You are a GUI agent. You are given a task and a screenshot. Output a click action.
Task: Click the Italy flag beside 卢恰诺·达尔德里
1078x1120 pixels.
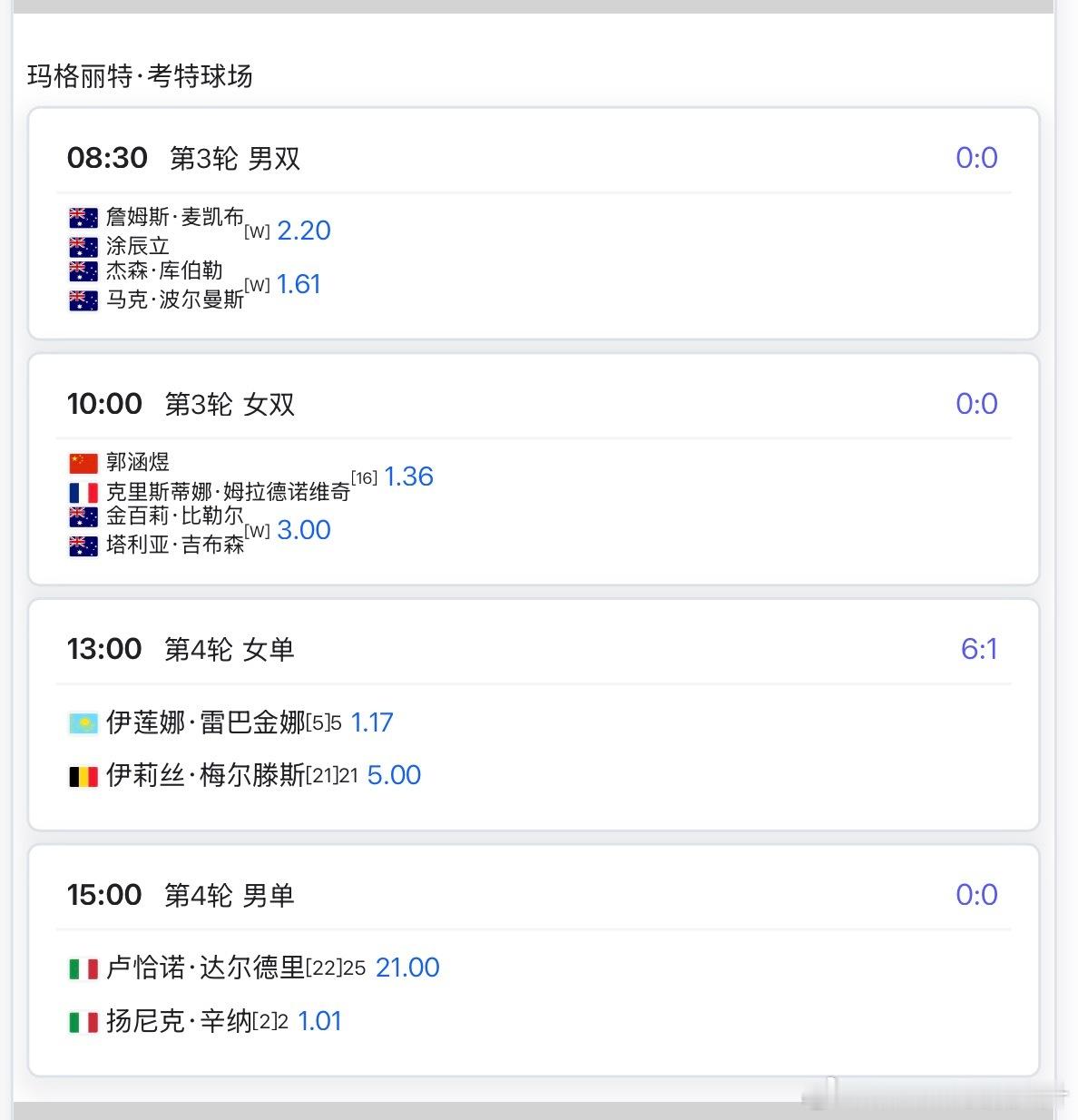pos(83,968)
